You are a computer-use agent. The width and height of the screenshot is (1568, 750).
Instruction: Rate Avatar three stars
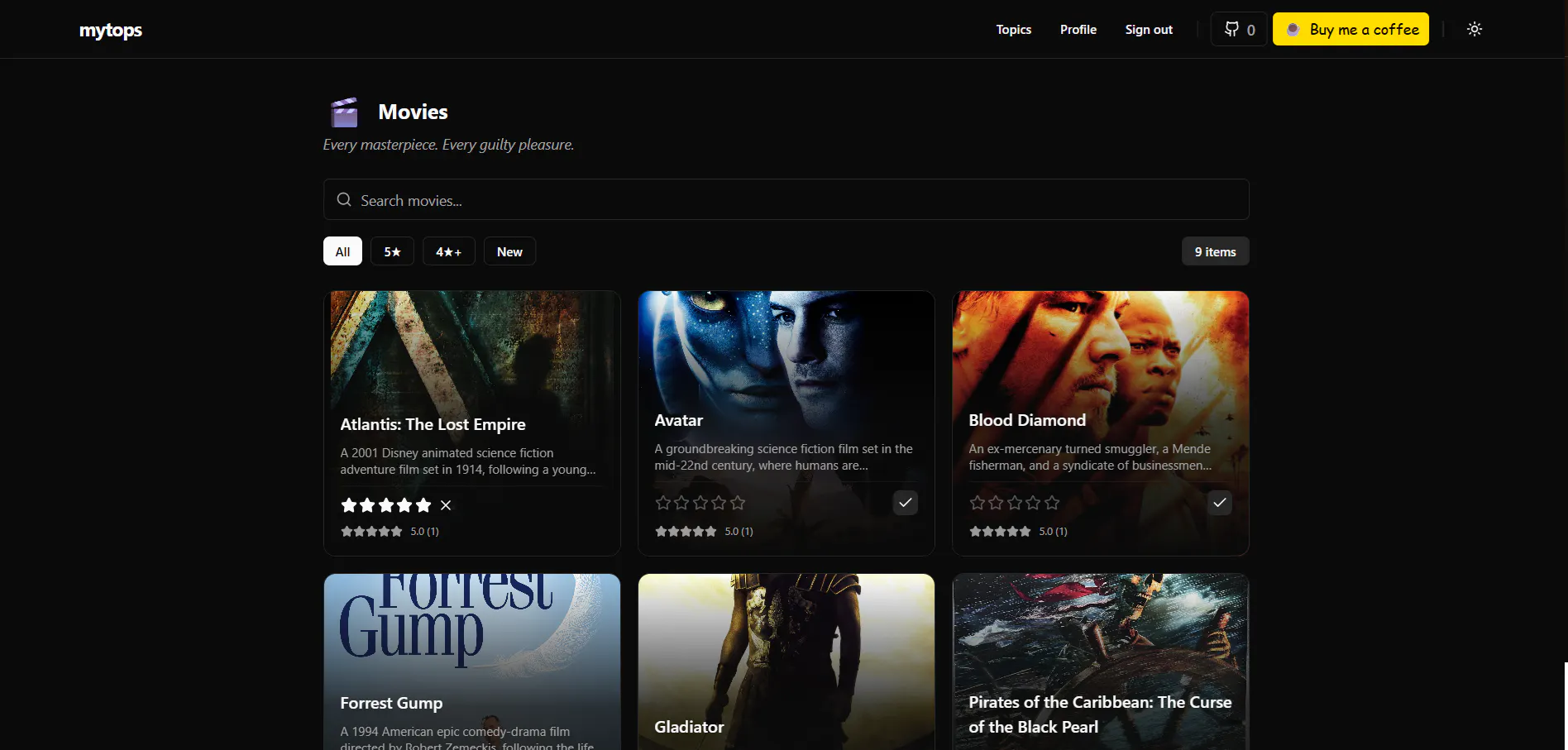(700, 503)
